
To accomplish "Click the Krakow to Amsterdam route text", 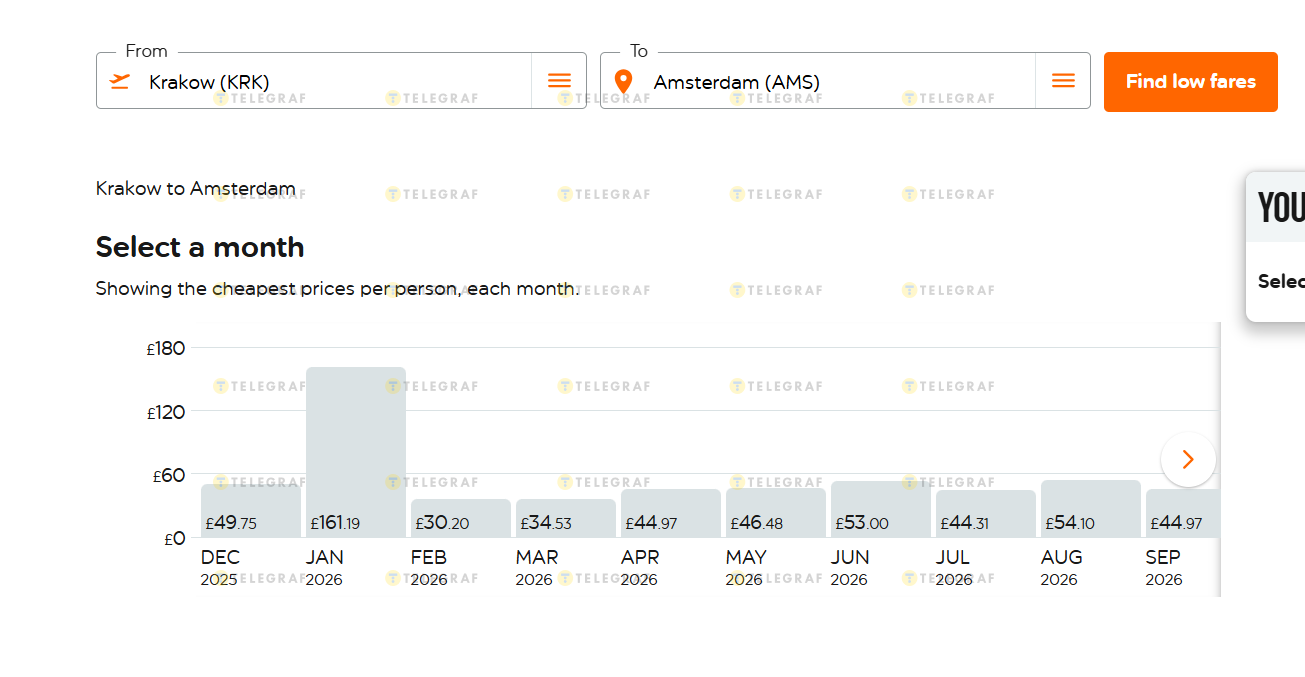I will tap(195, 188).
